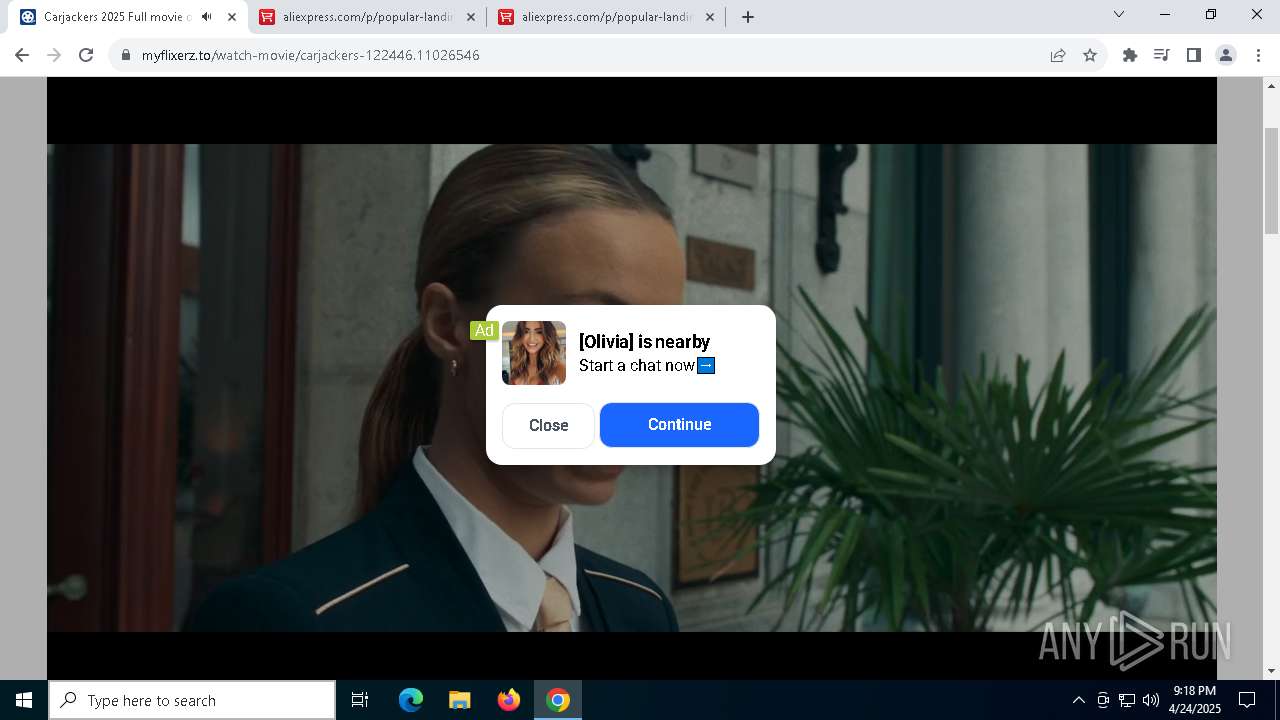Screen dimensions: 1280x720
Task: Click the blue arrow after chat now
Action: pos(706,366)
